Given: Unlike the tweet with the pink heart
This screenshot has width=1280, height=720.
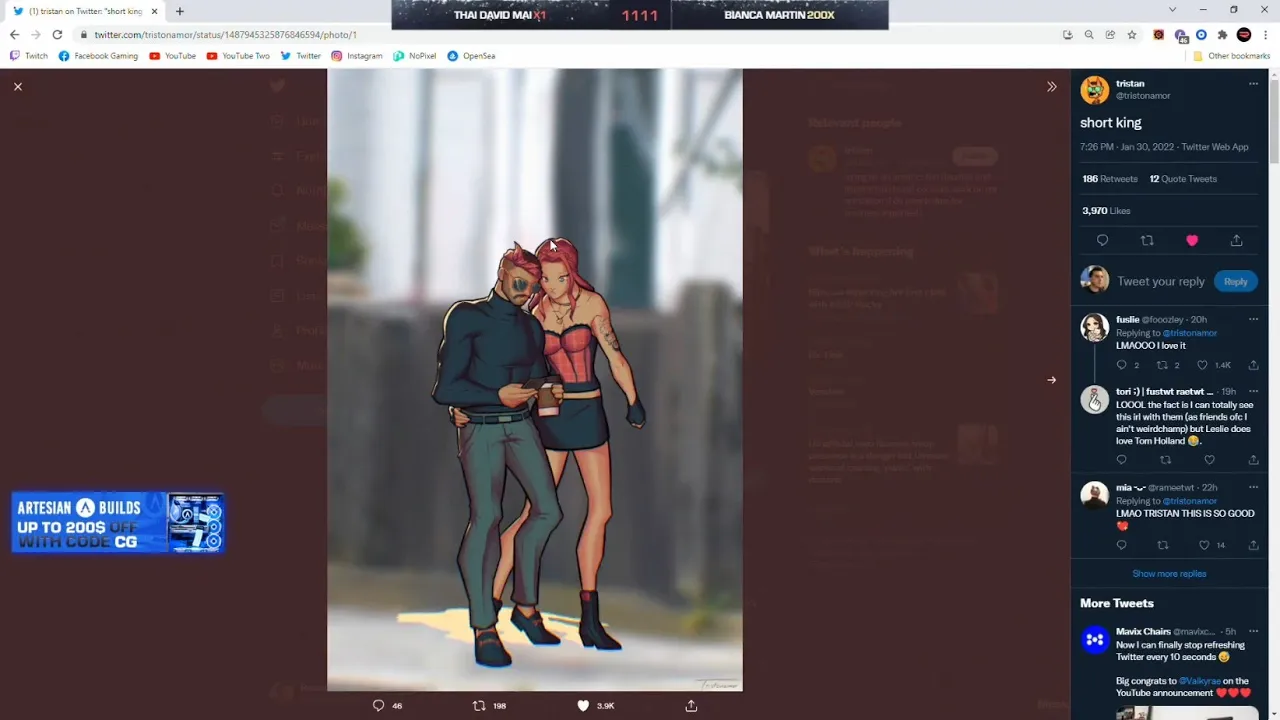Looking at the screenshot, I should (x=1192, y=241).
